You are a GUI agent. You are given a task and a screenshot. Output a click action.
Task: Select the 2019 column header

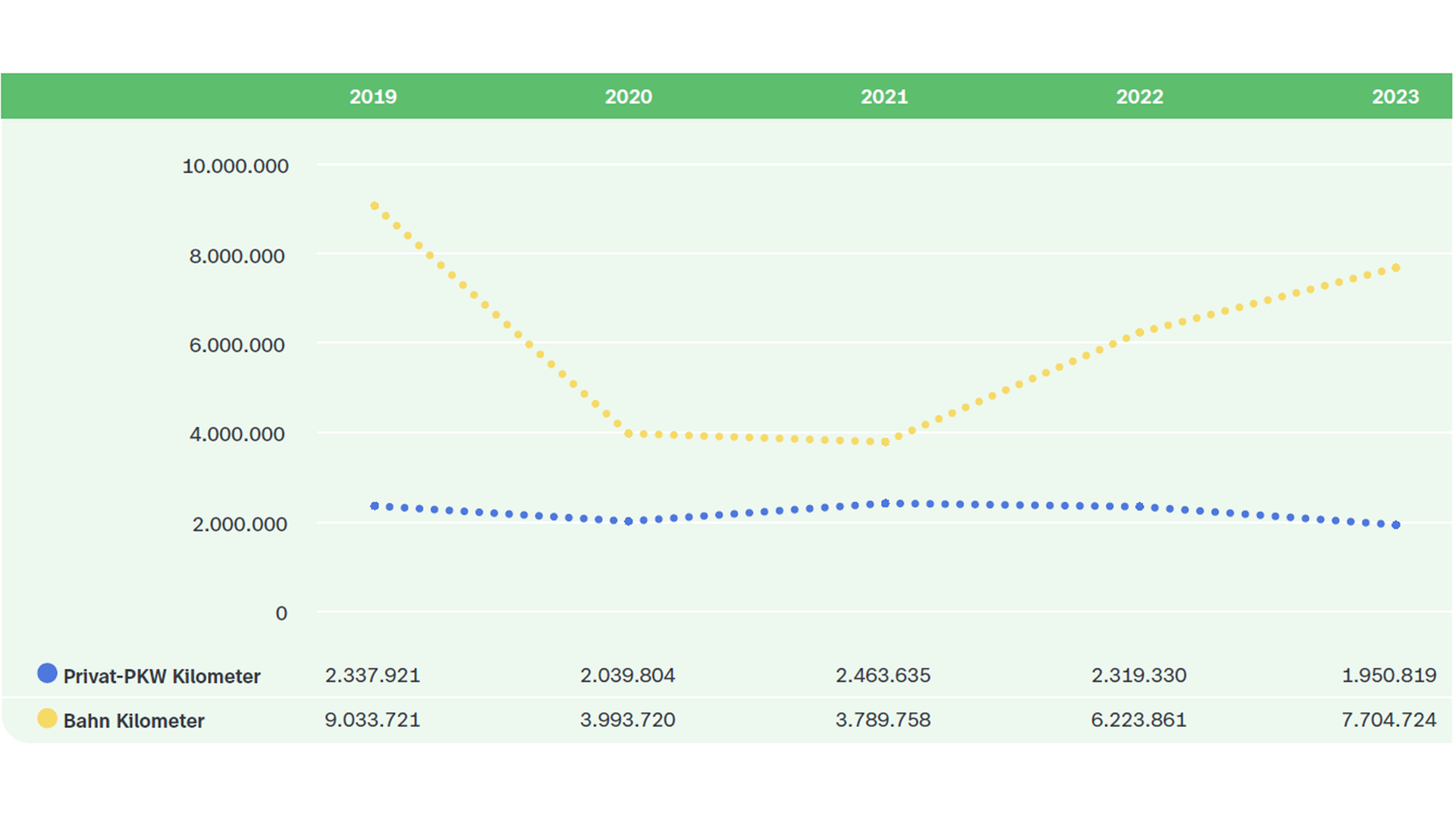click(372, 97)
